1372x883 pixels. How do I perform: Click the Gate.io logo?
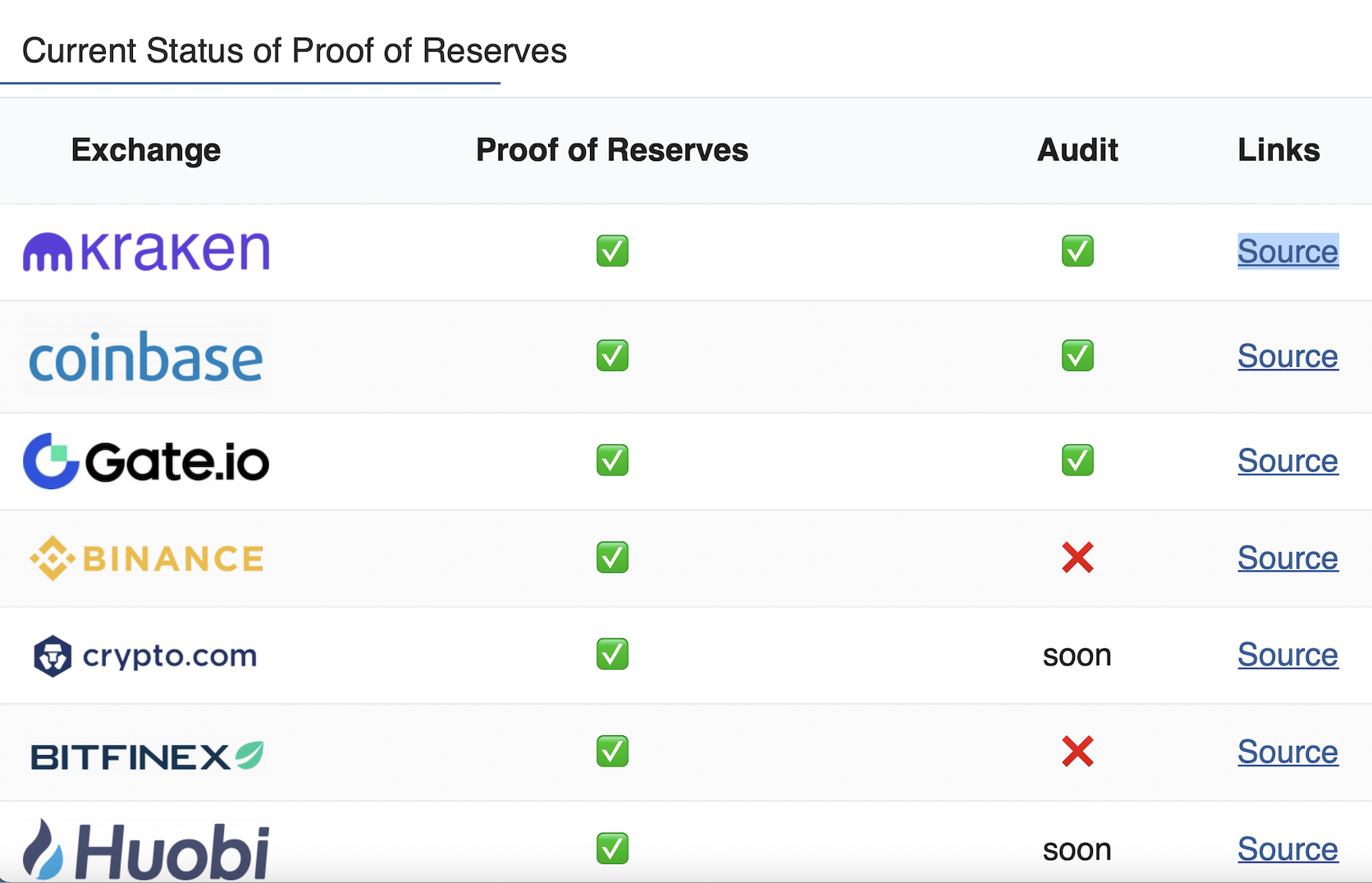click(146, 461)
